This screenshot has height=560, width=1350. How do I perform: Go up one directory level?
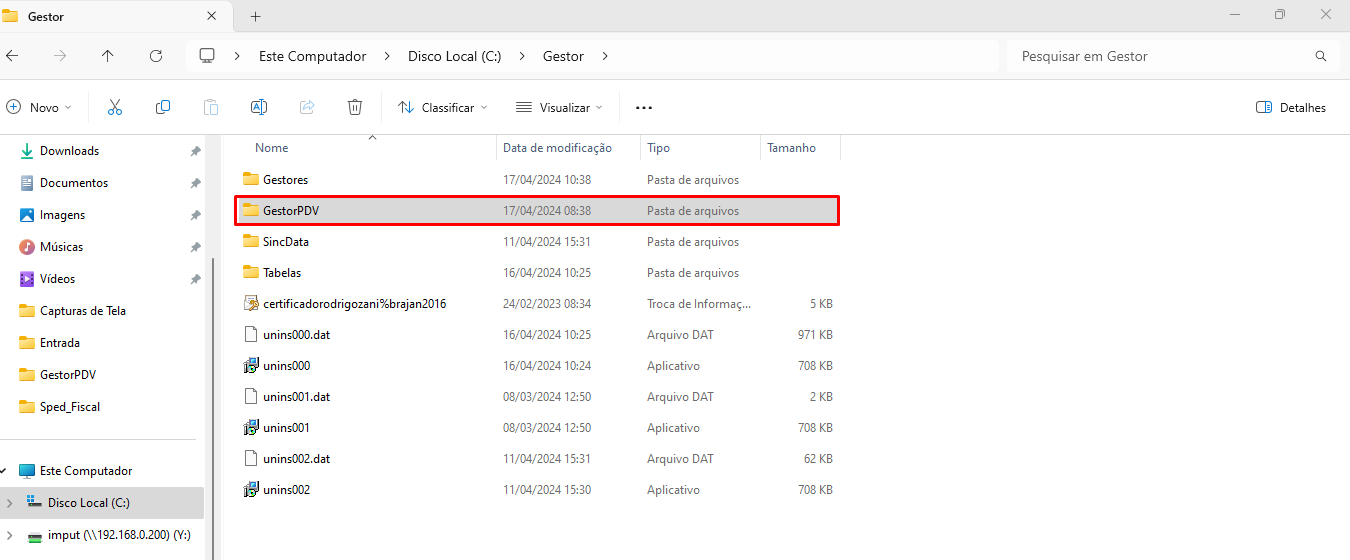tap(108, 56)
